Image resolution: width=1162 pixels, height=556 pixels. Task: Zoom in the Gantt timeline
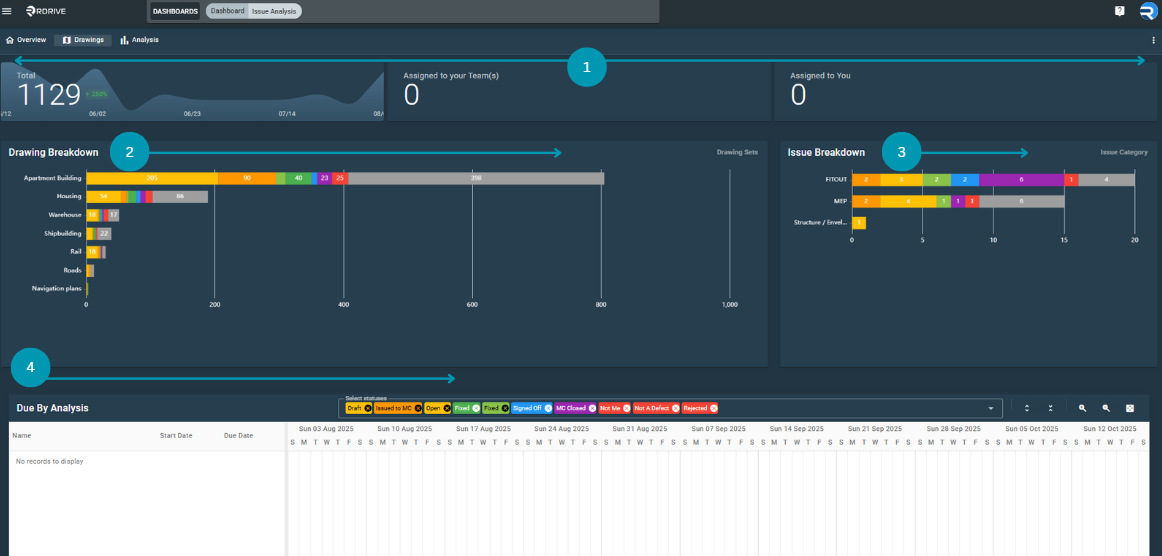tap(1083, 408)
